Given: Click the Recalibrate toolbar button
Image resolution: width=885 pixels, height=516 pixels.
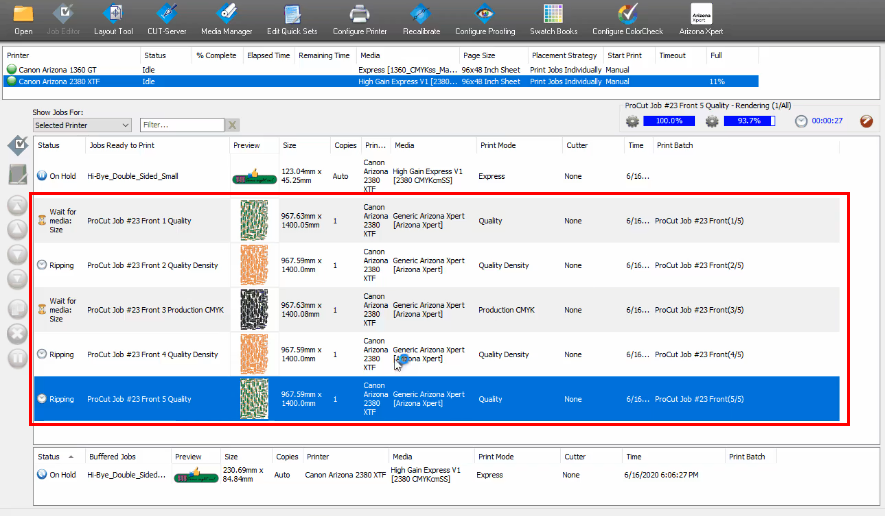Looking at the screenshot, I should pyautogui.click(x=424, y=17).
